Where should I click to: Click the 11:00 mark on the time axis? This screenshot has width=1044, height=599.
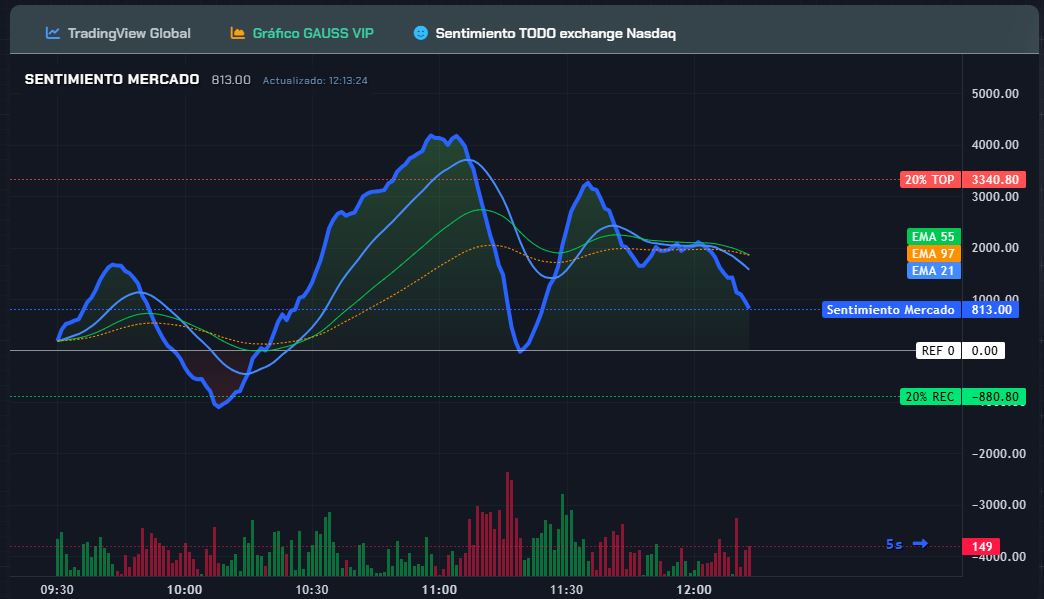point(440,589)
